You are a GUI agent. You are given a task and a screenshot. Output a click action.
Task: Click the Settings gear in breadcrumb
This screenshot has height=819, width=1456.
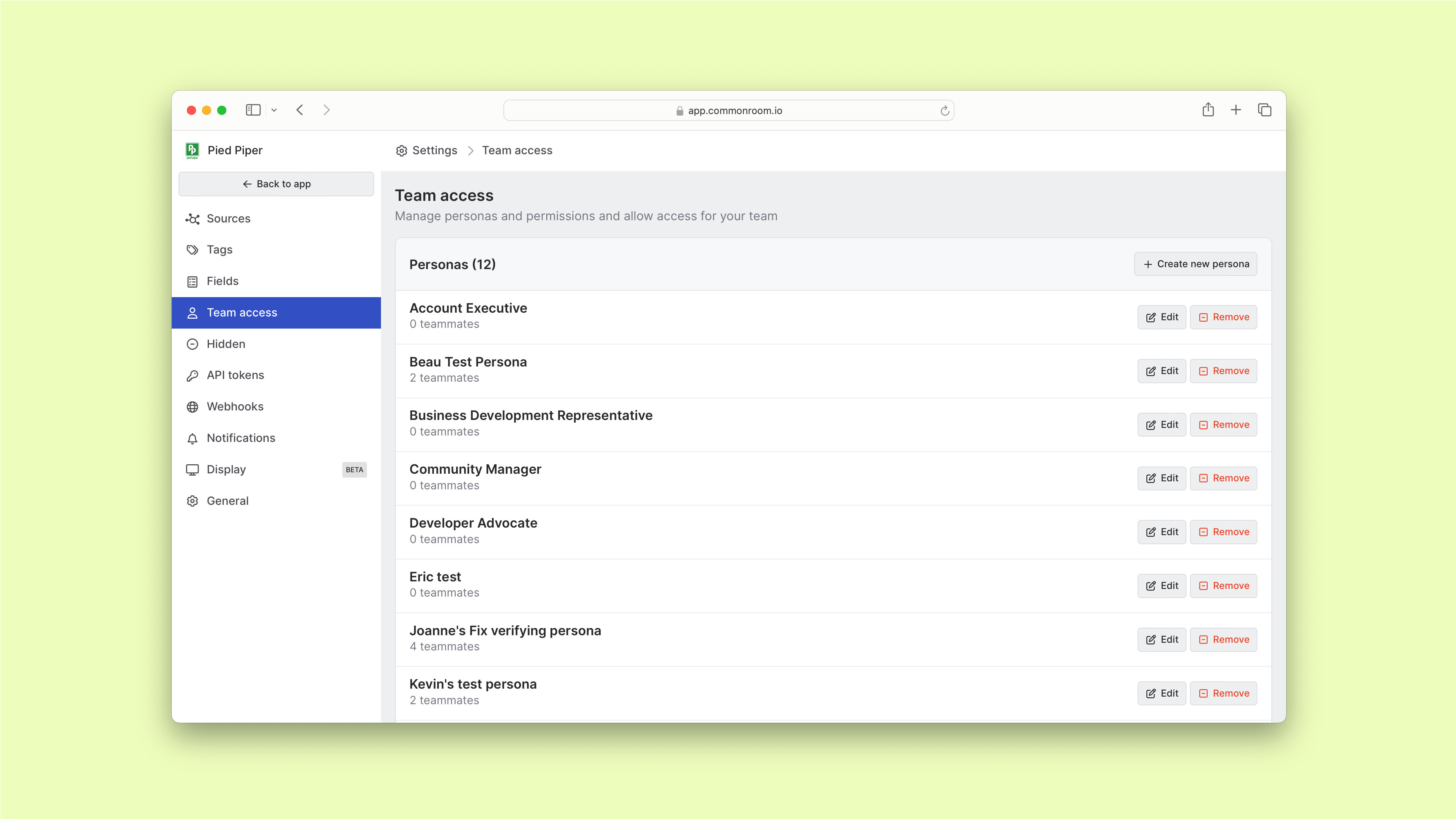tap(401, 151)
